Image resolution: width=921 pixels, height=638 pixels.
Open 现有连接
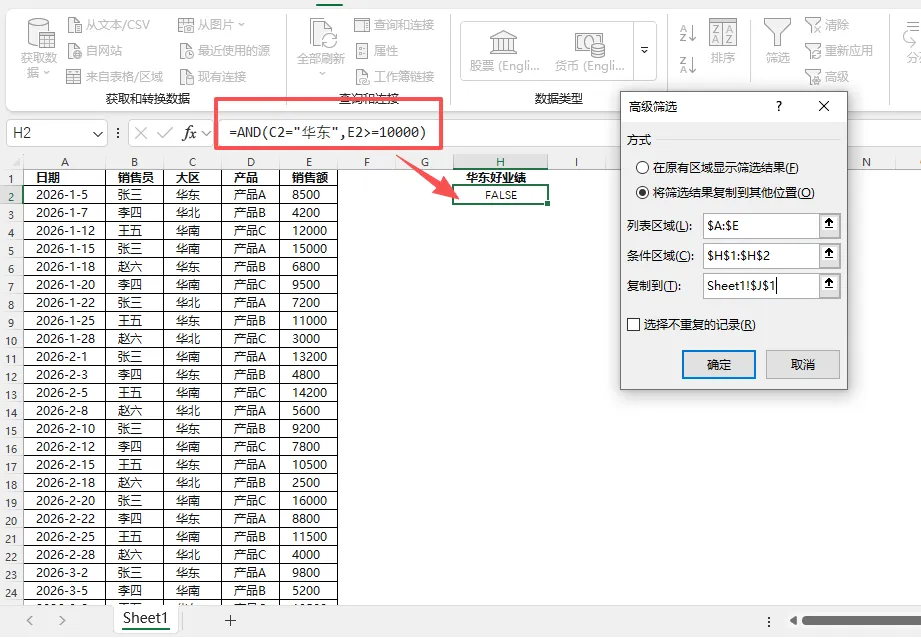coord(213,76)
